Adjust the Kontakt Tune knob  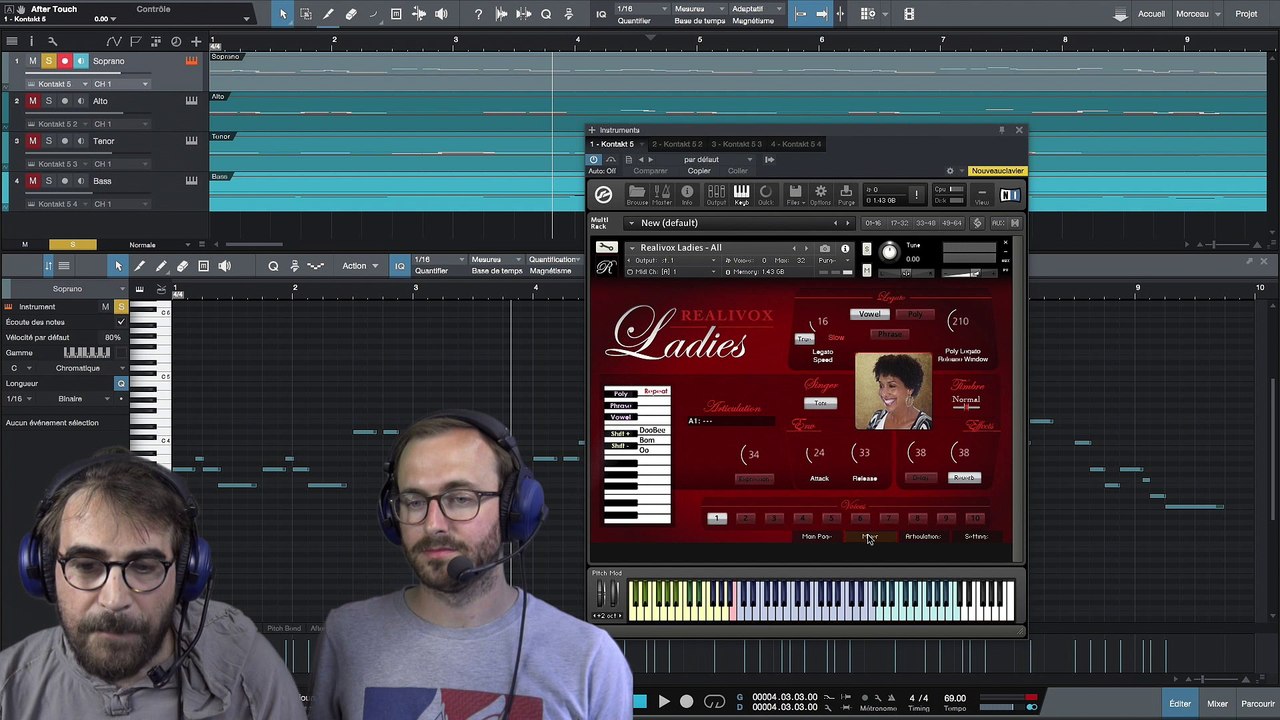[889, 252]
